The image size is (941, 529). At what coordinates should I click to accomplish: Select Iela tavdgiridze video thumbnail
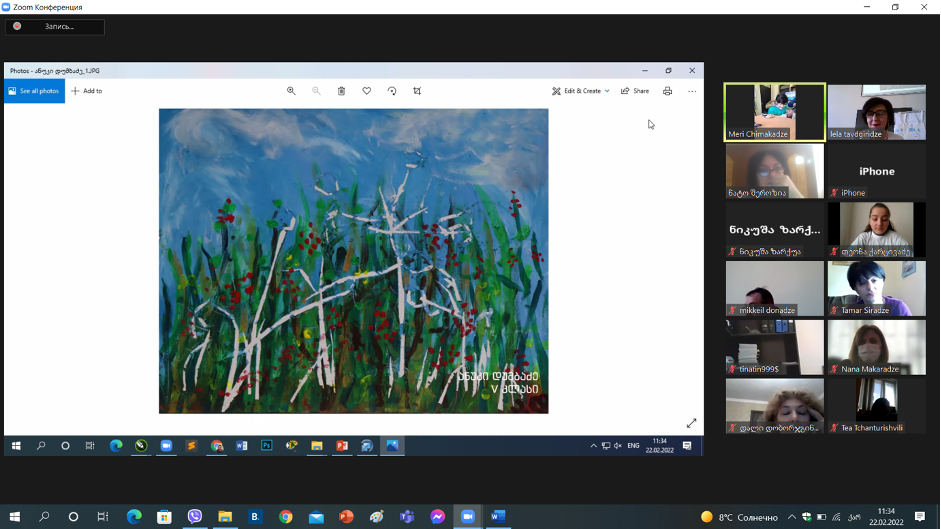(x=877, y=112)
